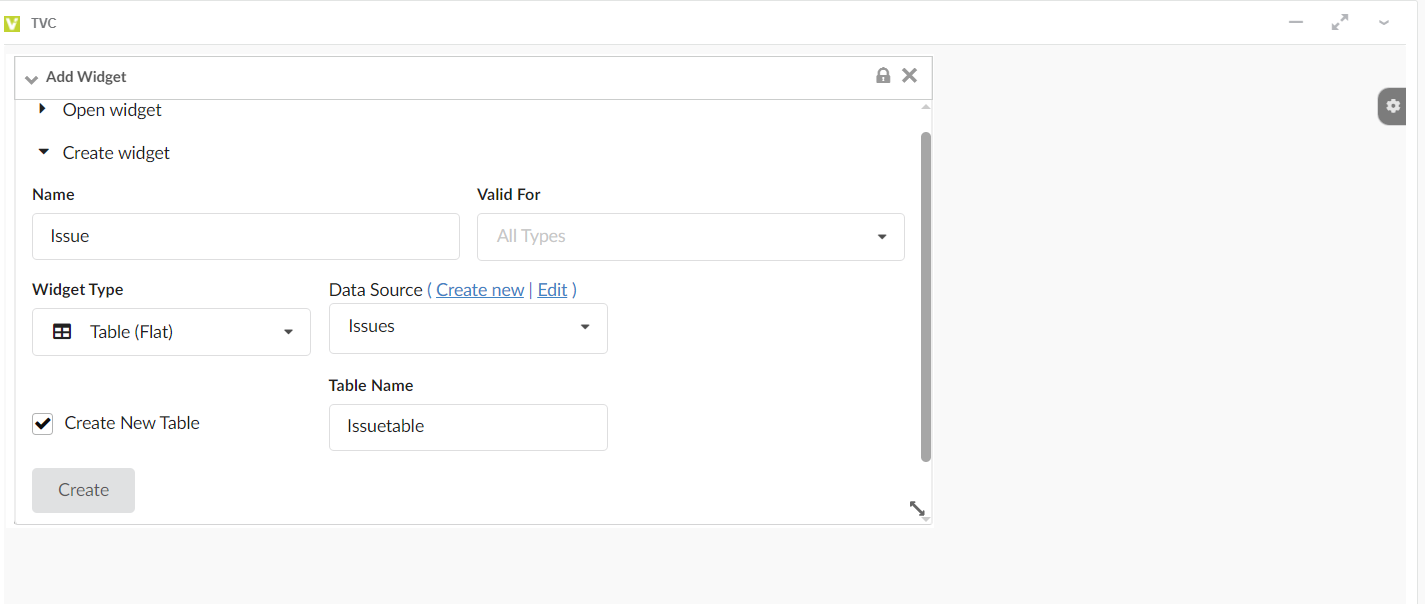
Task: Click the Table Name input field
Action: (468, 427)
